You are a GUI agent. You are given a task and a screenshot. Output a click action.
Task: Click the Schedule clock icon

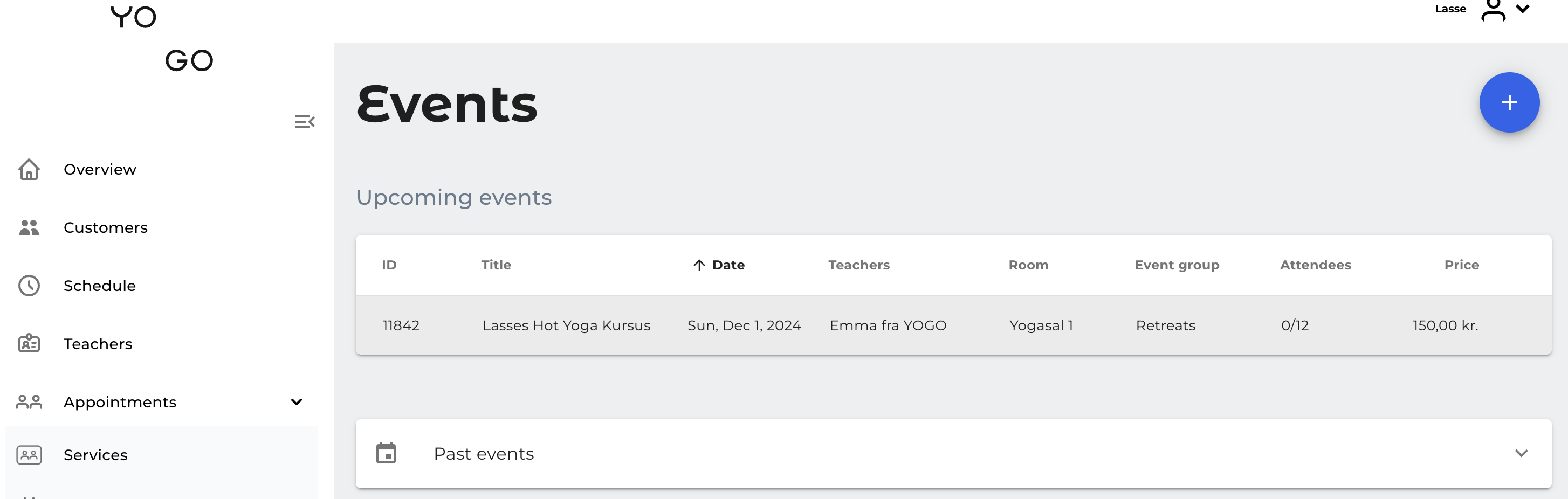[29, 286]
